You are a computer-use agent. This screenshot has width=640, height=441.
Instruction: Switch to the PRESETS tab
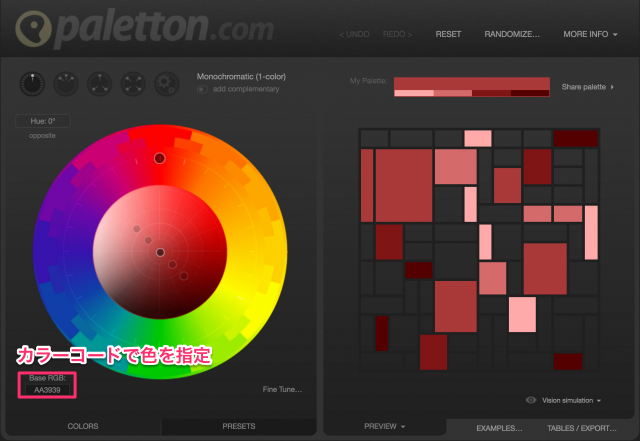pos(239,426)
